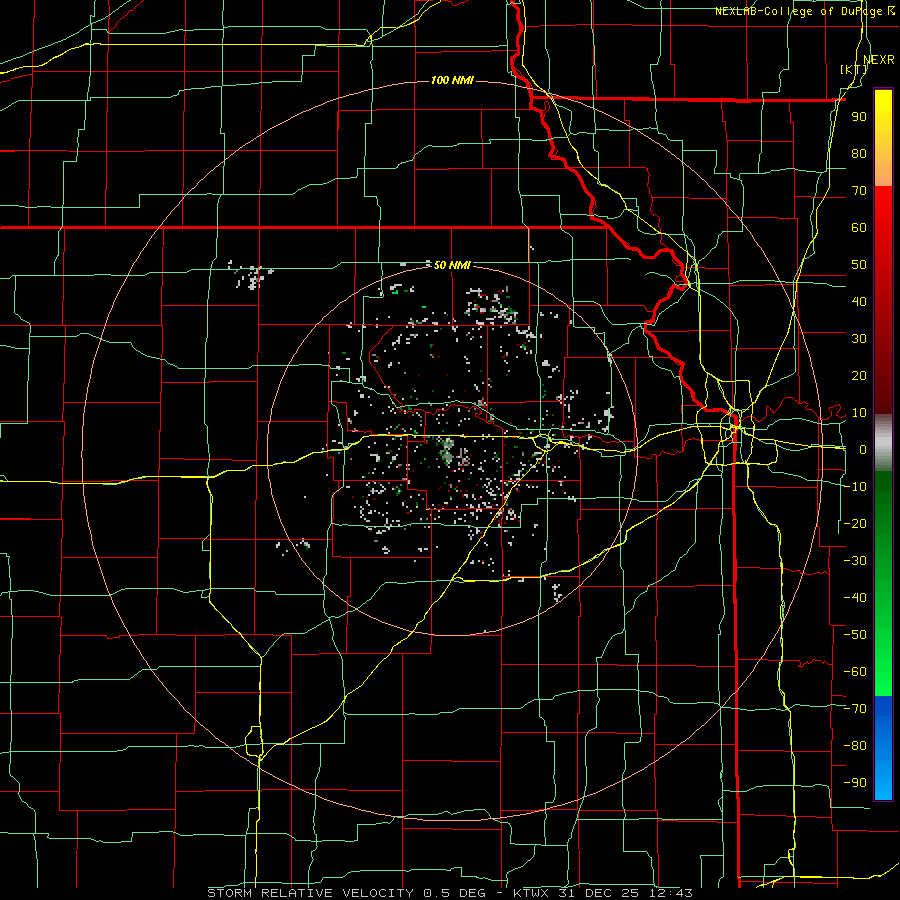900x900 pixels.
Task: Click the 80 value on velocity scale
Action: pyautogui.click(x=859, y=153)
